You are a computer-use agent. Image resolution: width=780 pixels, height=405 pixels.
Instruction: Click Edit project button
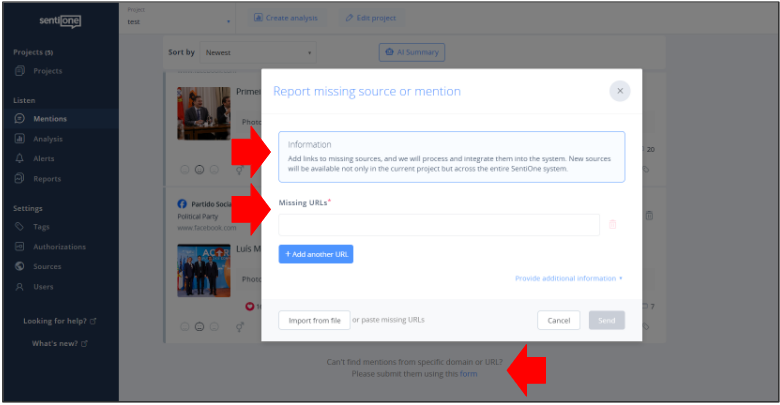(x=371, y=18)
